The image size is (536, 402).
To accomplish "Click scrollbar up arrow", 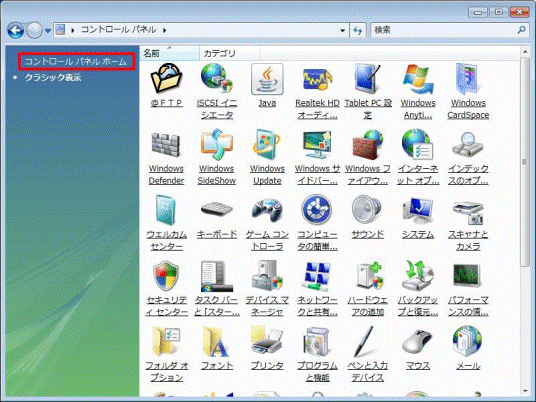I will point(525,52).
